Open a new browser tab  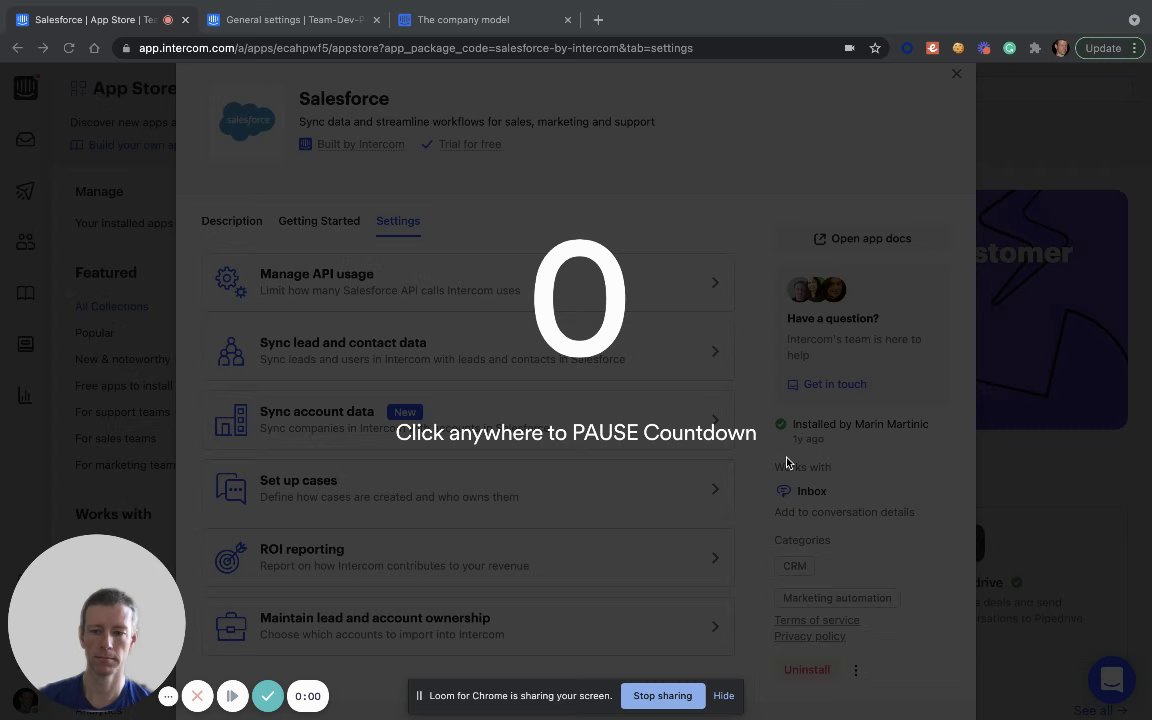(x=598, y=20)
